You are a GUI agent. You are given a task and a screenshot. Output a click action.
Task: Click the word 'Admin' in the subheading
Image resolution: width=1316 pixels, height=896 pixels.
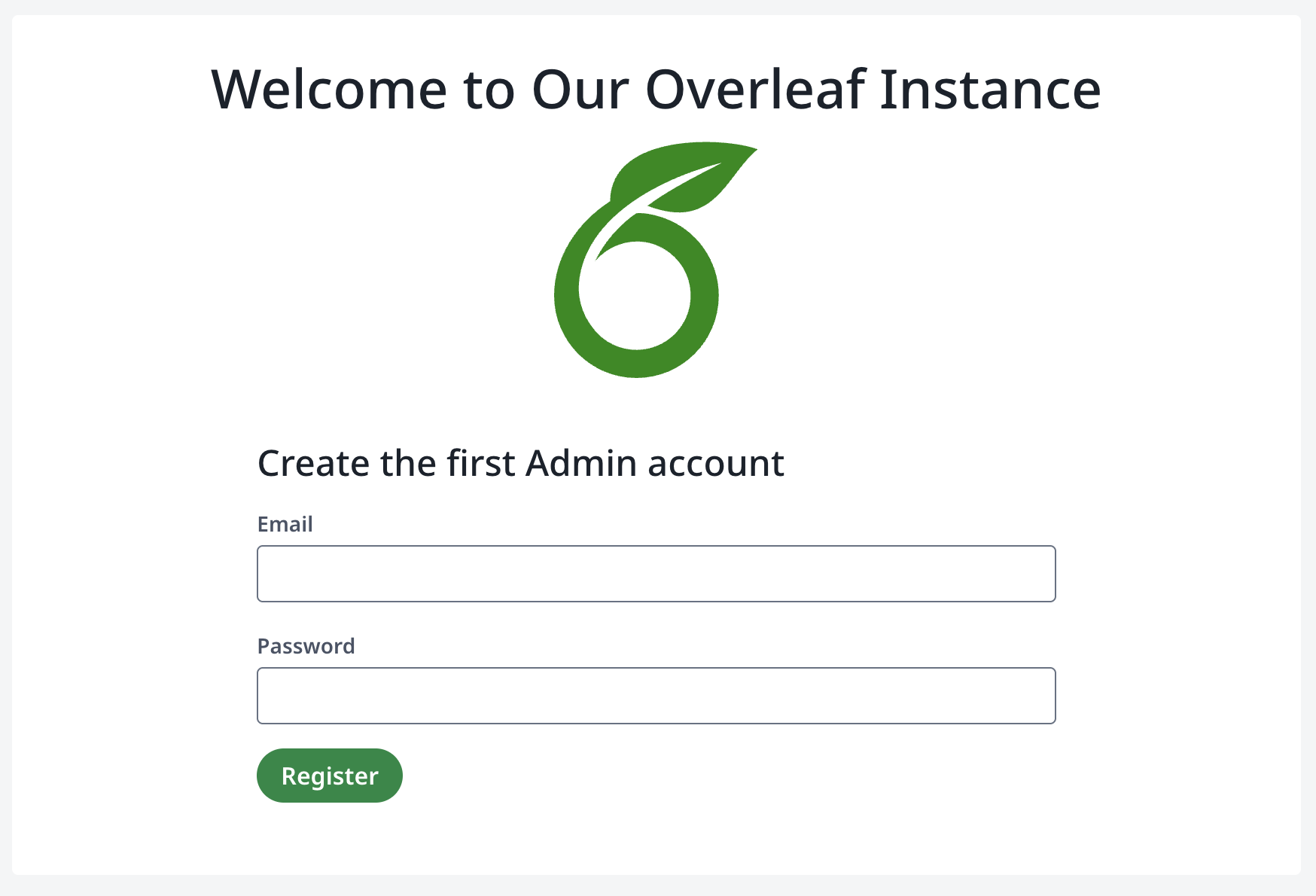(x=580, y=463)
